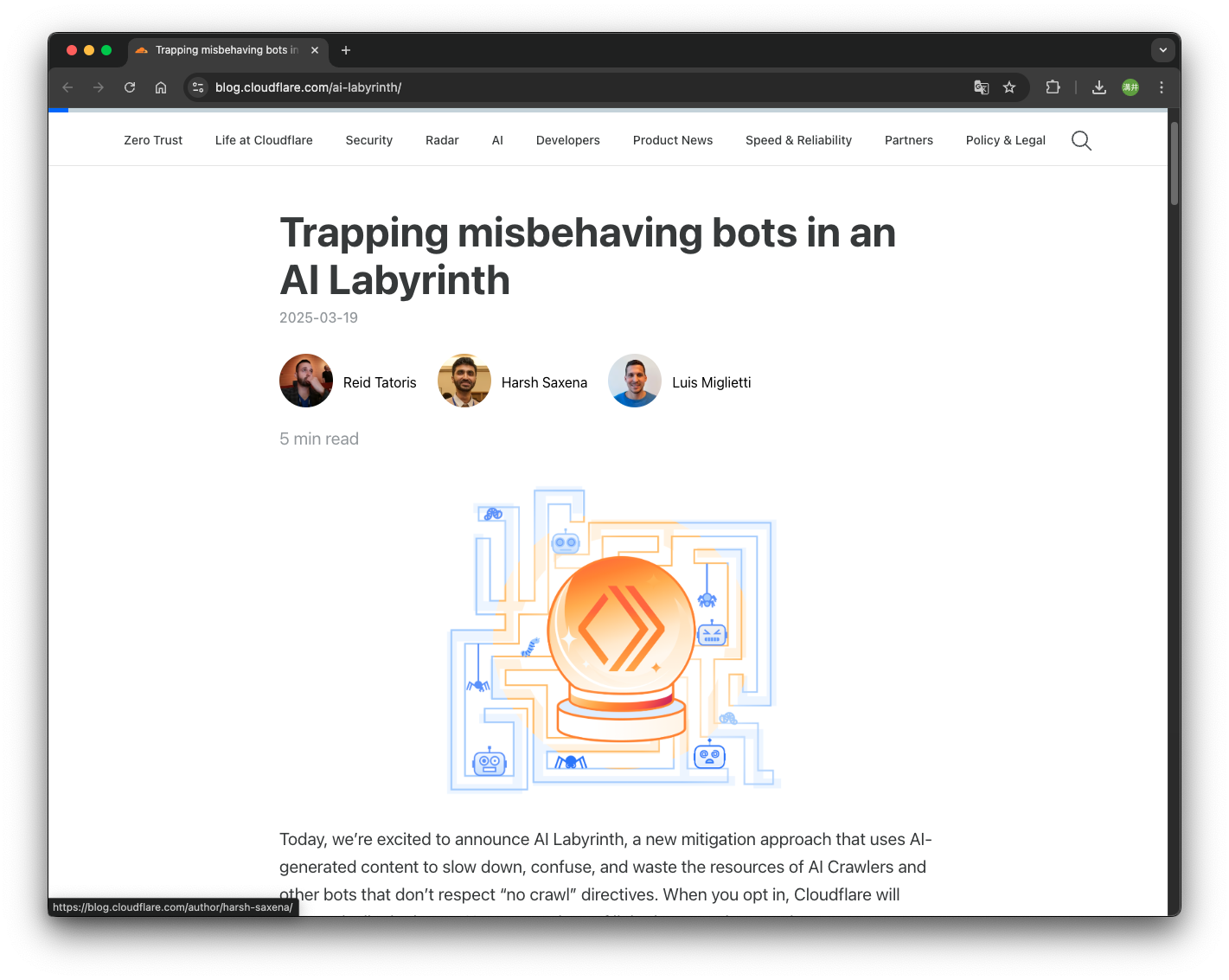Open the green profile avatar
Screen dimensions: 1229x980
tap(1130, 87)
